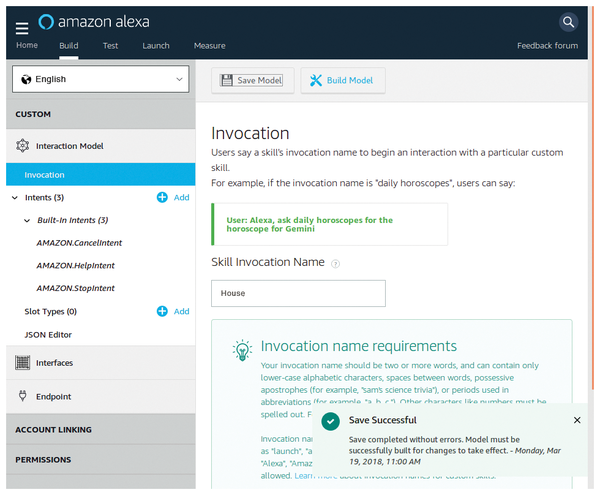Click the Save Model floppy disk icon
The width and height of the screenshot is (600, 495).
click(x=227, y=80)
